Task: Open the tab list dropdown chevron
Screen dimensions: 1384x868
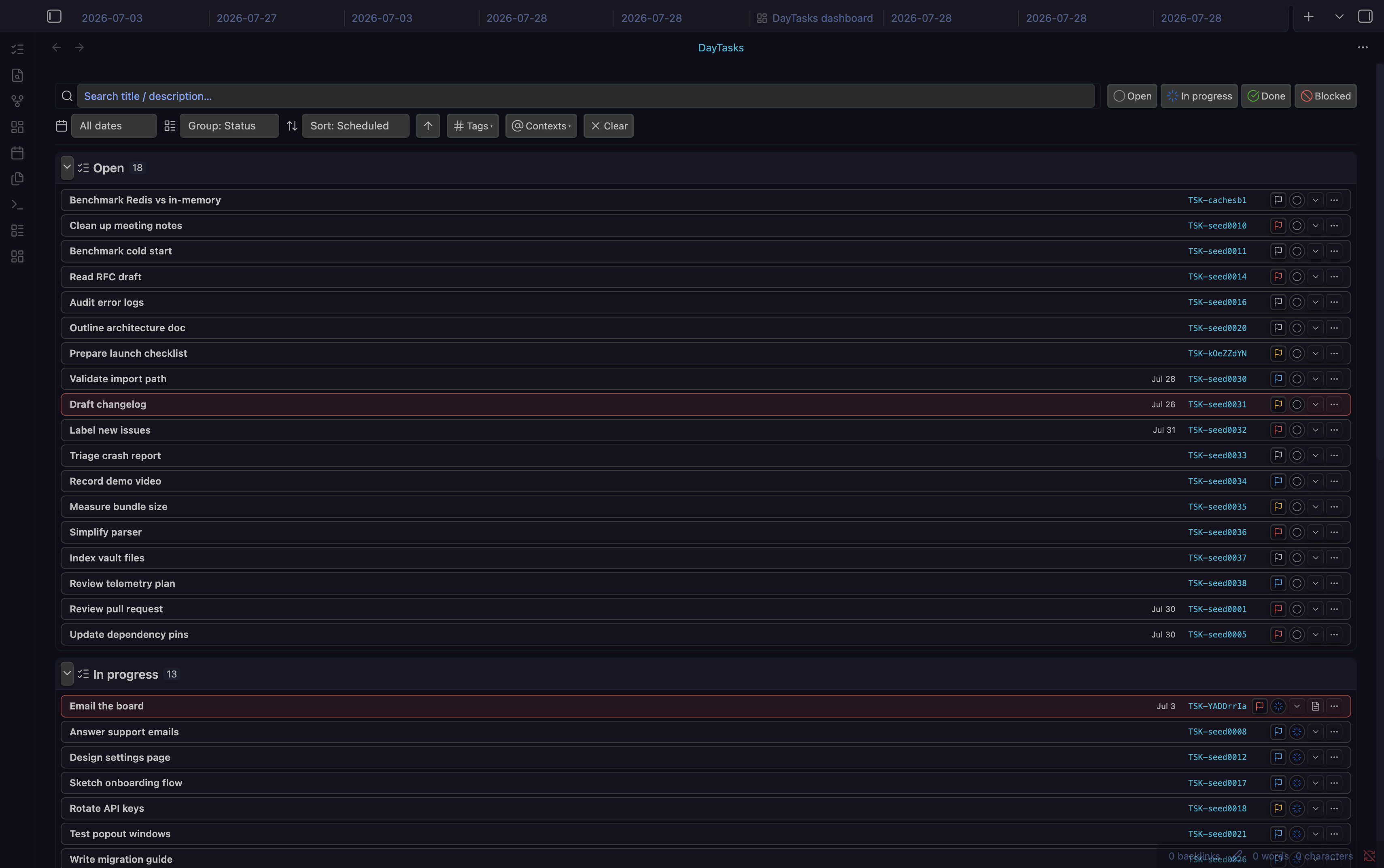Action: tap(1339, 17)
